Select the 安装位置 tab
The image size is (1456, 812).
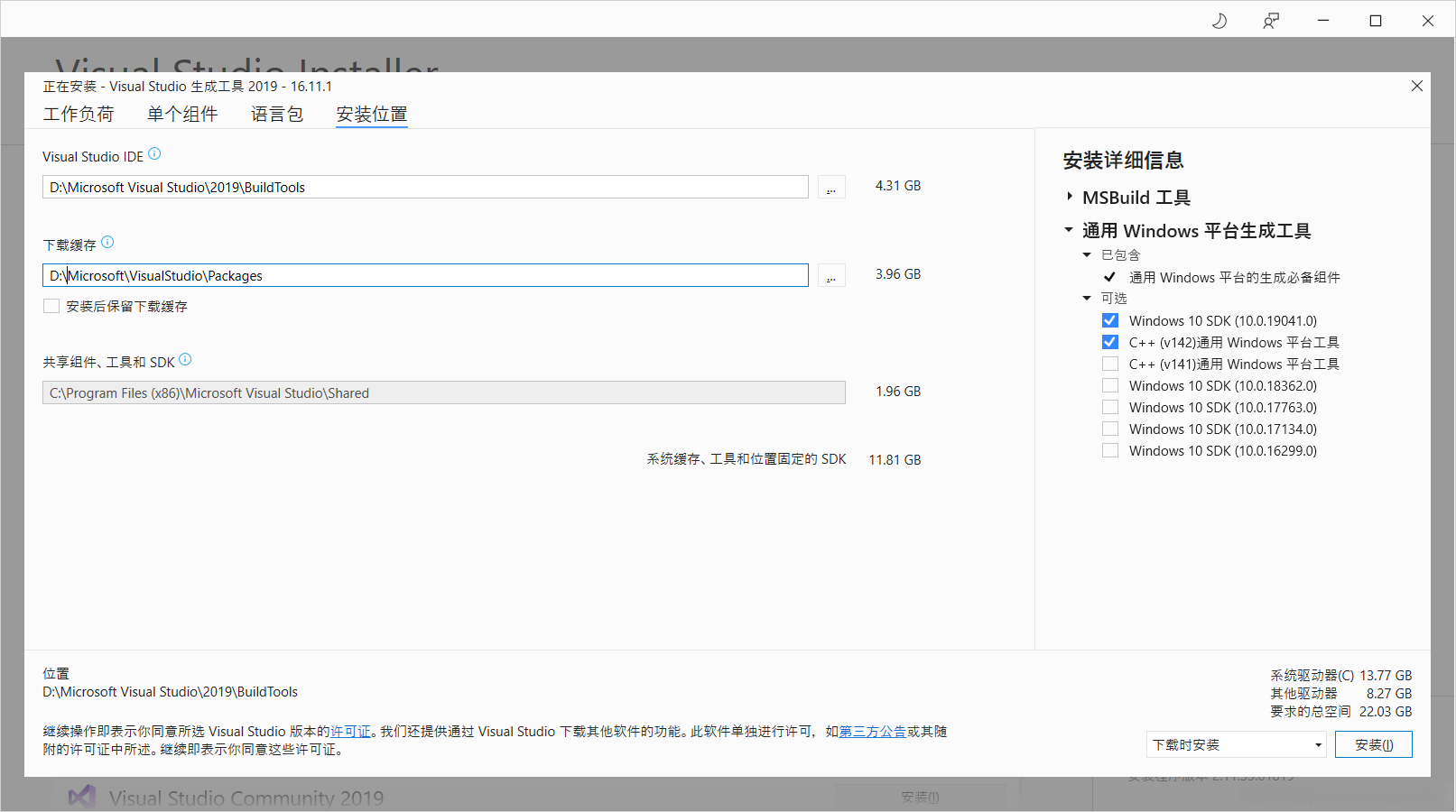[372, 114]
